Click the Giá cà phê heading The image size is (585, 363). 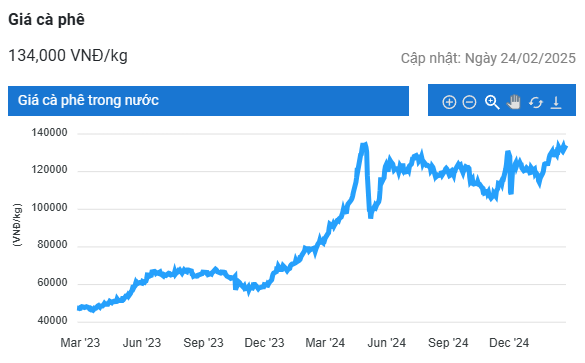tap(46, 19)
